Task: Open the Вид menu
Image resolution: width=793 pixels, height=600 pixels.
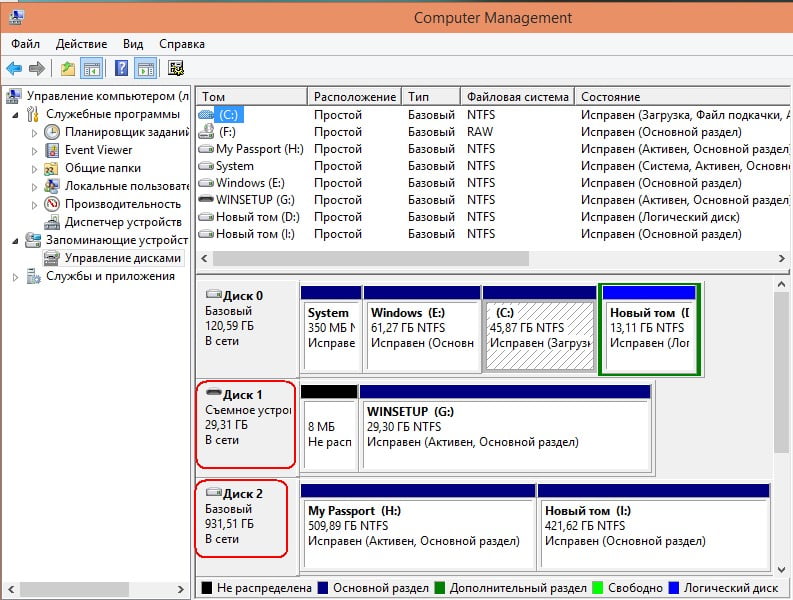Action: 133,44
